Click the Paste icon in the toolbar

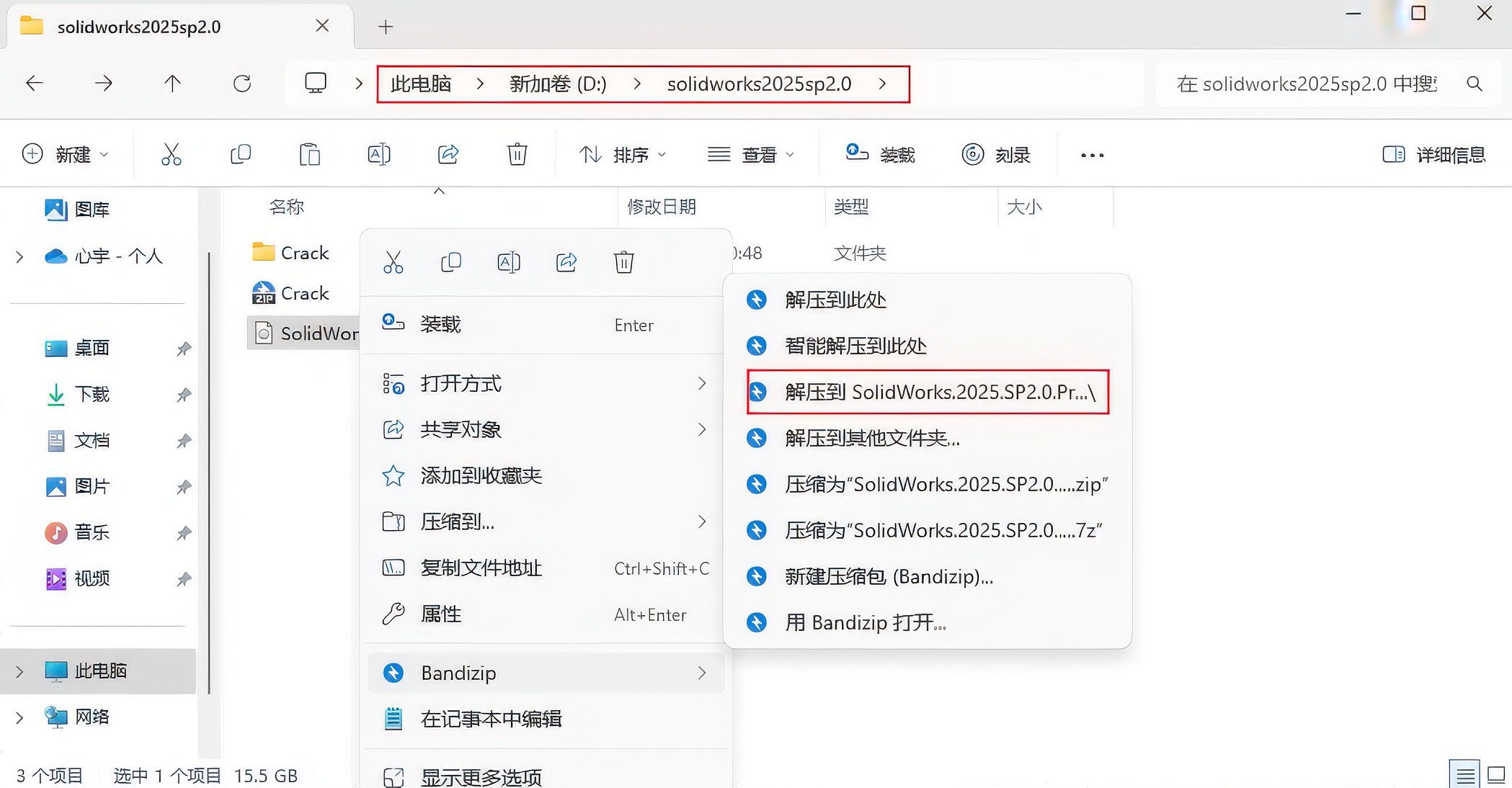[x=310, y=154]
